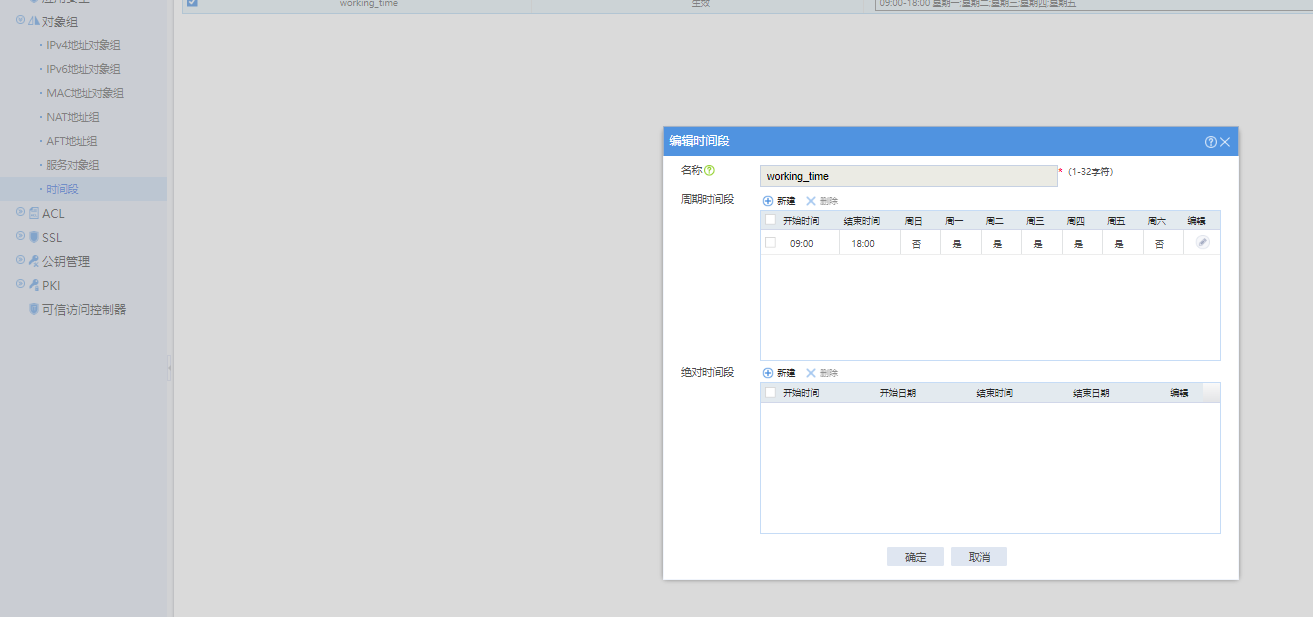The width and height of the screenshot is (1313, 617).
Task: Click the 18:00 end time cell
Action: 863,243
